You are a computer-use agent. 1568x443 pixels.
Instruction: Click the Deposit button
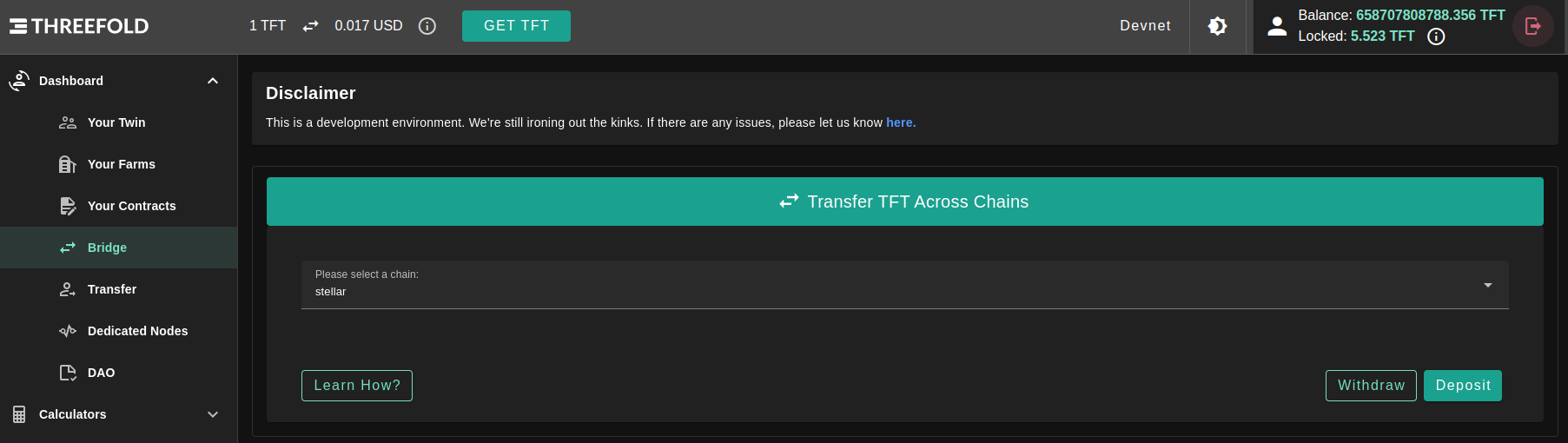(1463, 386)
